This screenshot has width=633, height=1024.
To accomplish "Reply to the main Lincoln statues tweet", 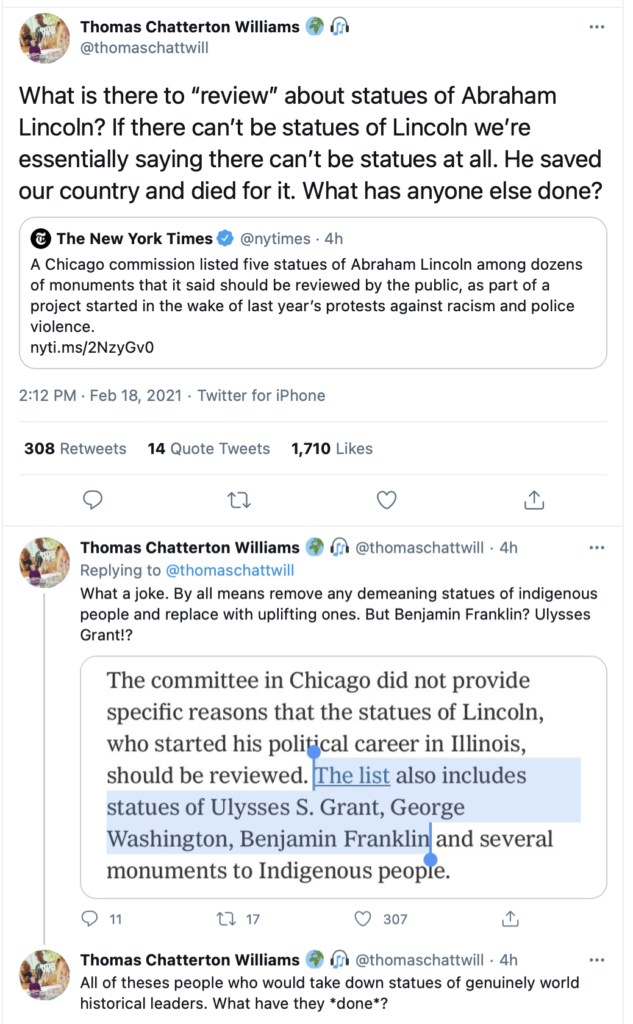I will 93,500.
